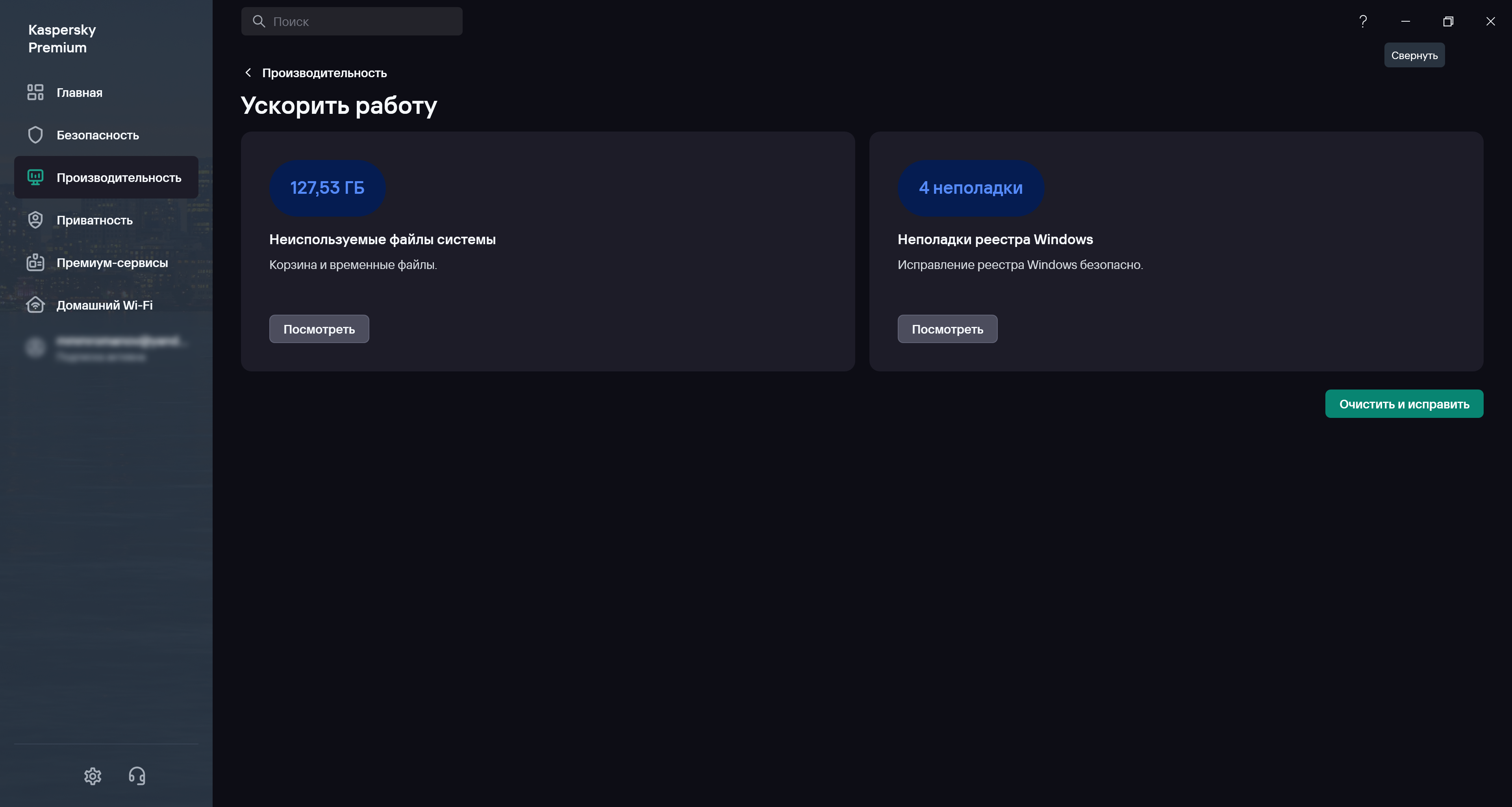Select Приватность in the sidebar
Viewport: 1512px width, 807px height.
tap(94, 220)
